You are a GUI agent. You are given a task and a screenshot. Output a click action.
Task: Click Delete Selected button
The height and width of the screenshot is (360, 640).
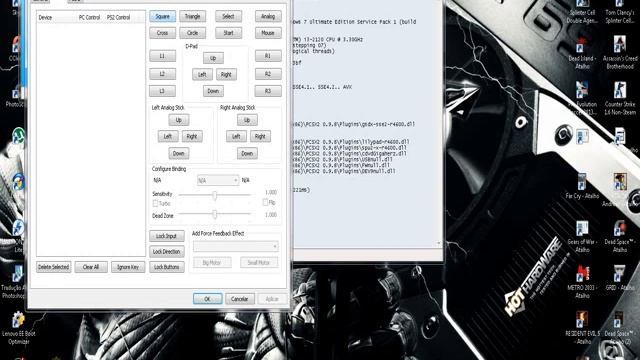(53, 267)
